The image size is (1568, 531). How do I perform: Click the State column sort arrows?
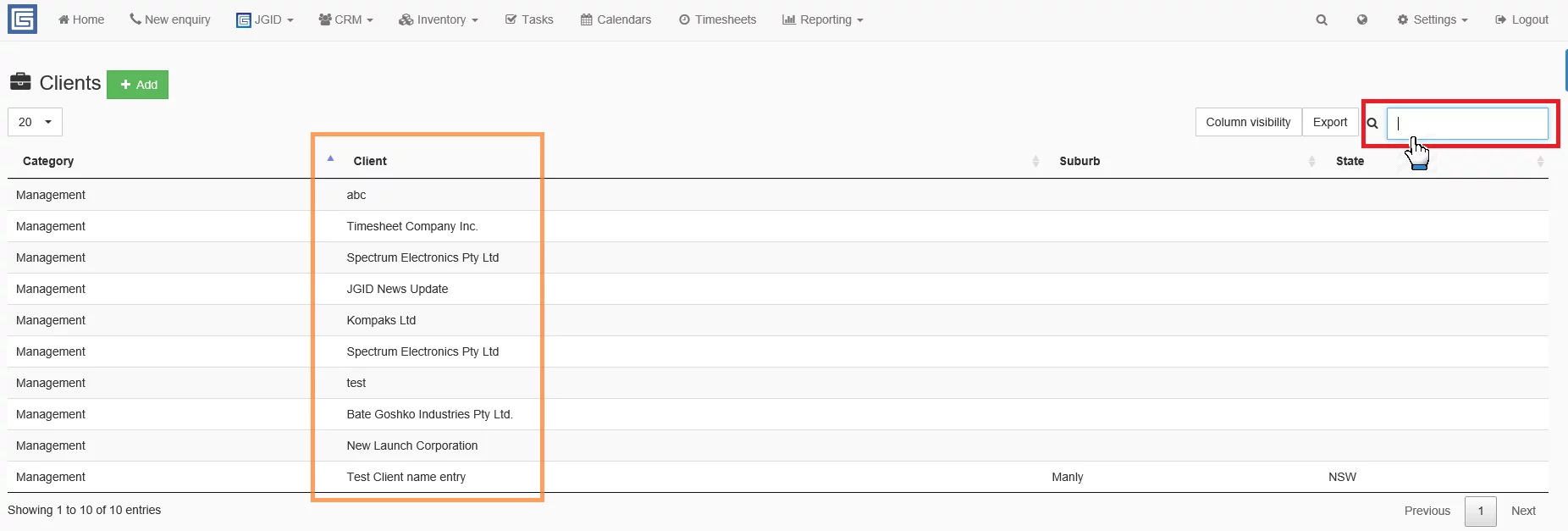1540,161
